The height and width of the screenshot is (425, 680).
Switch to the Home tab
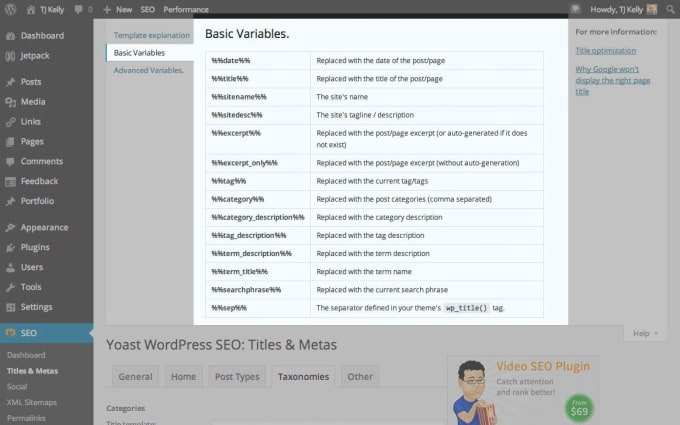click(183, 376)
